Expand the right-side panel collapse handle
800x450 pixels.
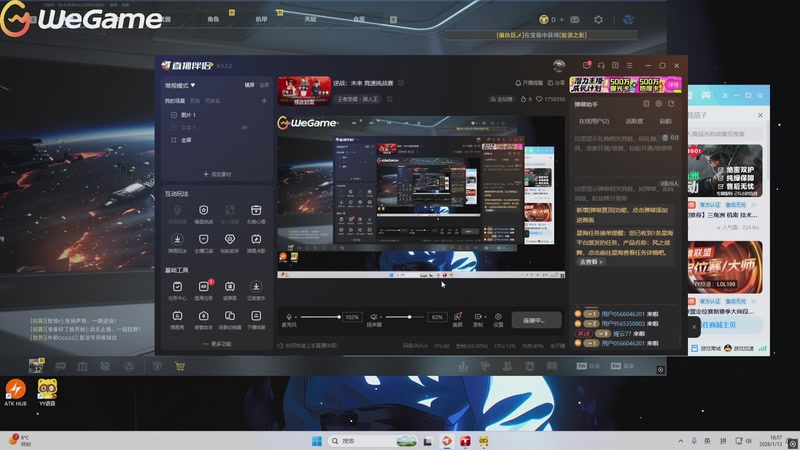pos(694,327)
